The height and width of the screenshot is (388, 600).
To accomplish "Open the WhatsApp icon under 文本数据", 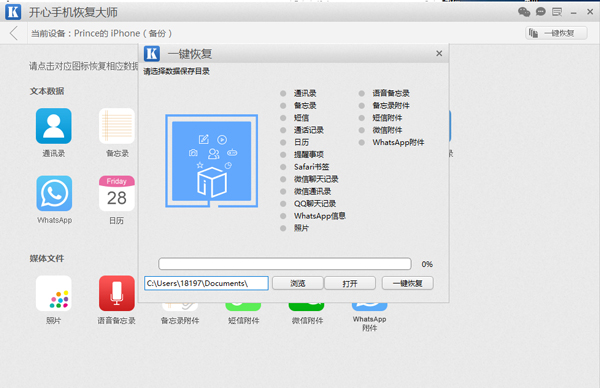I will (54, 193).
